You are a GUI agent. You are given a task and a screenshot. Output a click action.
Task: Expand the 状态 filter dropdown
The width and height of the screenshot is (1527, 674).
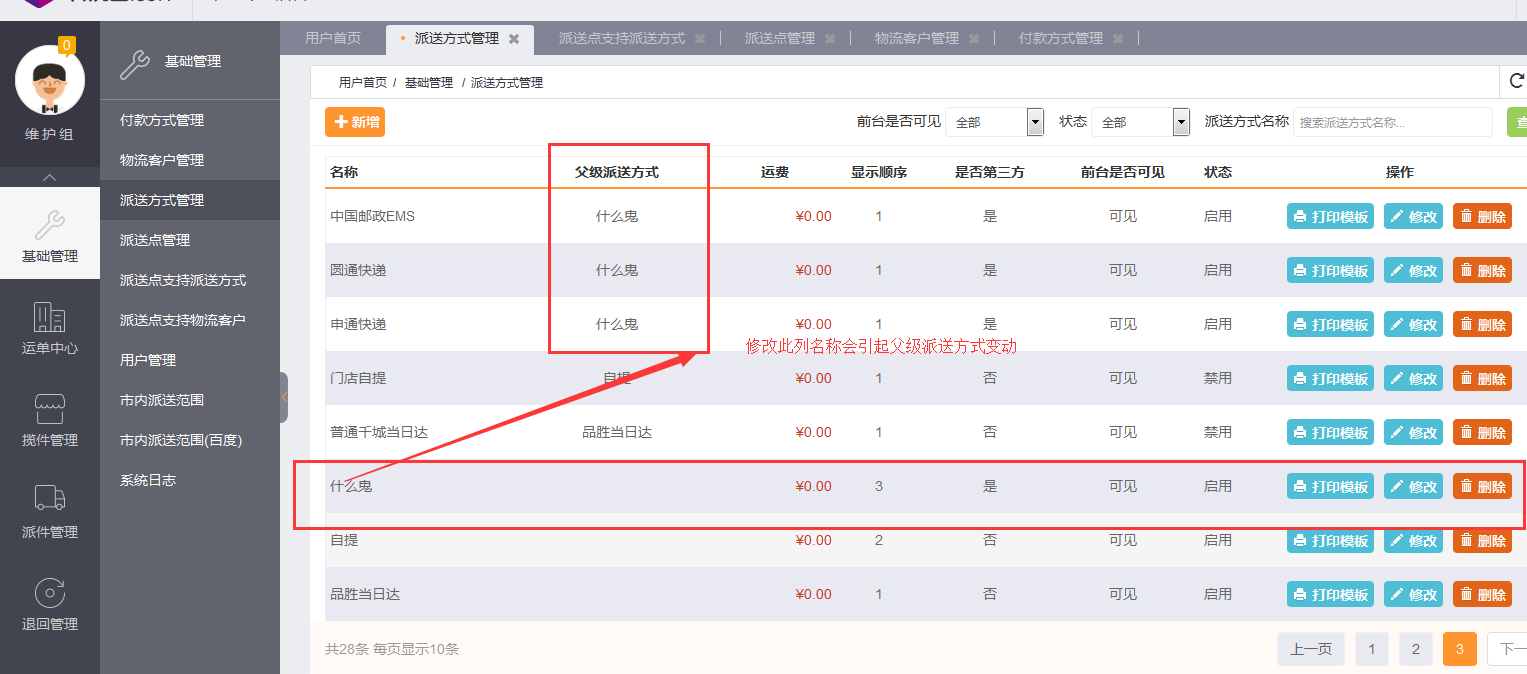point(1181,122)
